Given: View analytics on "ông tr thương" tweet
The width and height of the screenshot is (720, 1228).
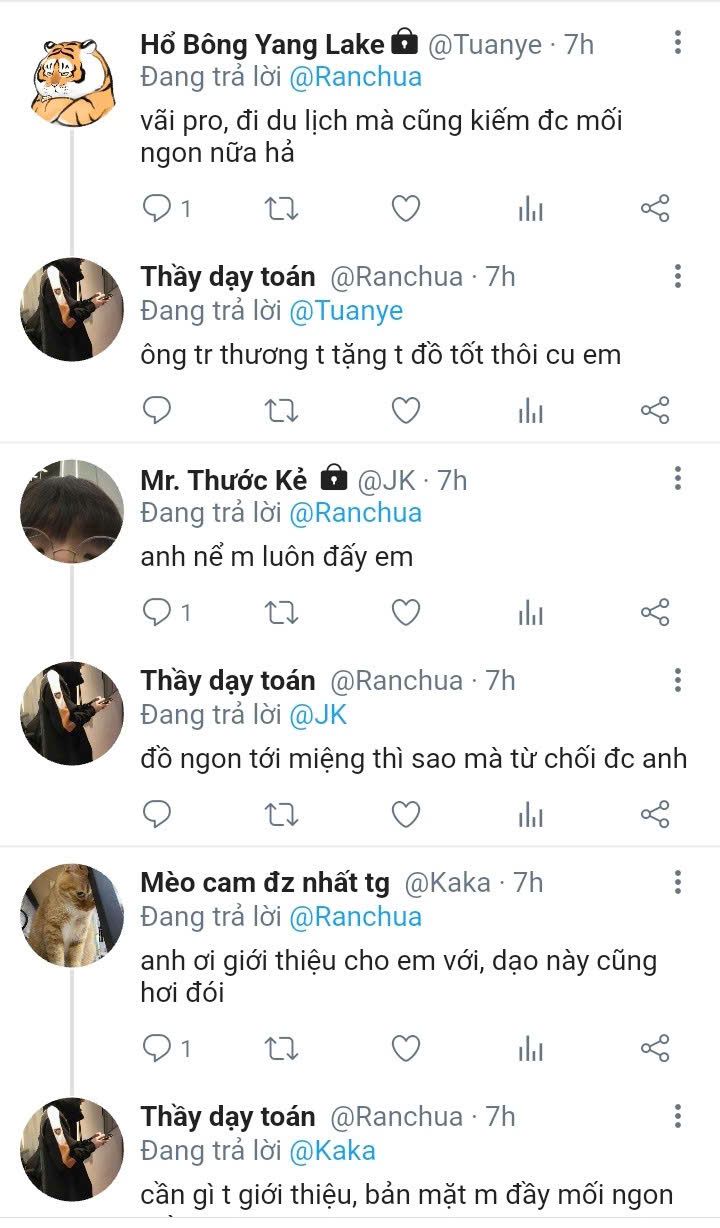Looking at the screenshot, I should (x=530, y=410).
